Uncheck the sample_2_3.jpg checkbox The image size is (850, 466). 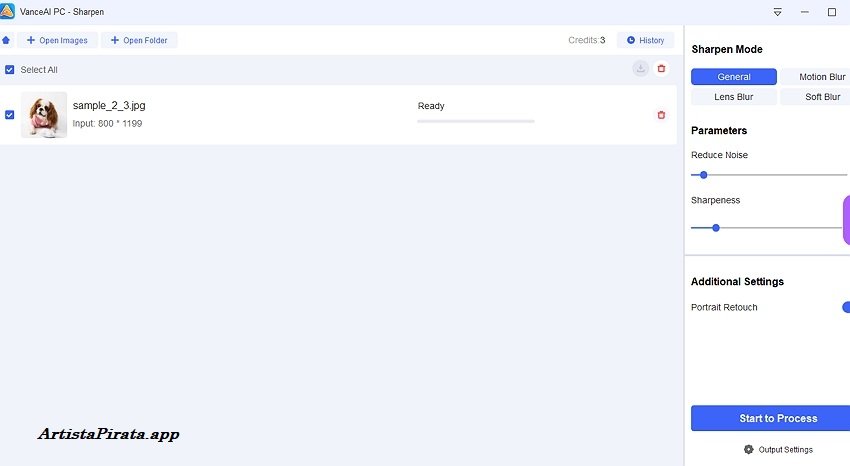tap(10, 115)
